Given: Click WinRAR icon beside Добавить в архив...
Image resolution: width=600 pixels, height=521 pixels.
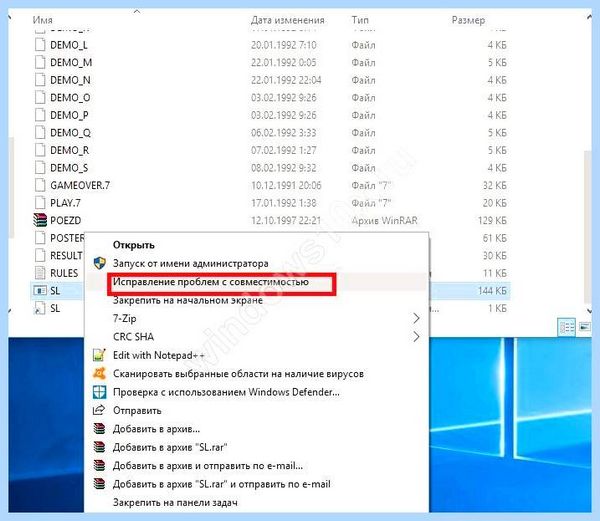Looking at the screenshot, I should 99,428.
